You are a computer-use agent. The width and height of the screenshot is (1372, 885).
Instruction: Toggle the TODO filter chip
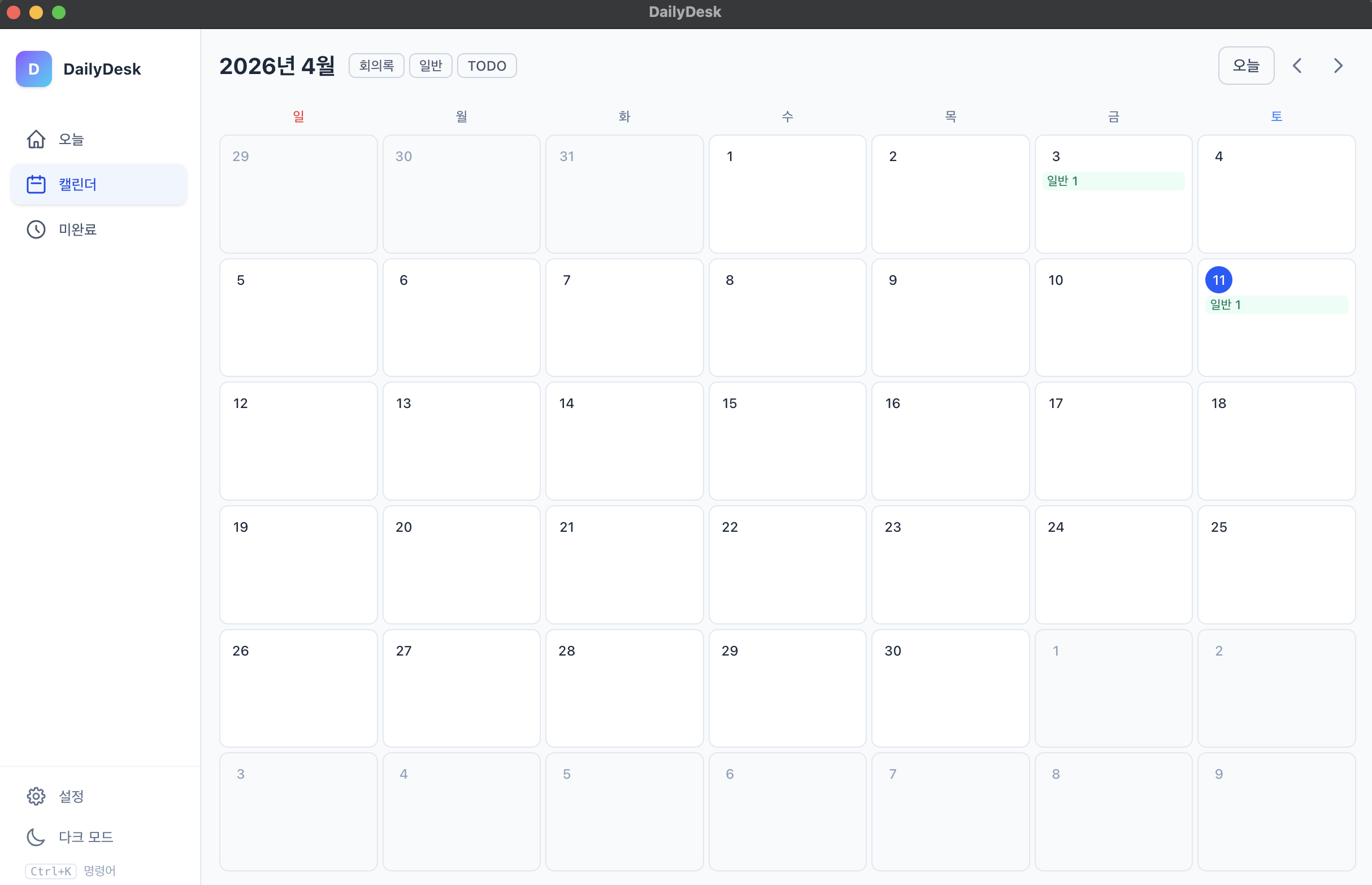tap(486, 66)
